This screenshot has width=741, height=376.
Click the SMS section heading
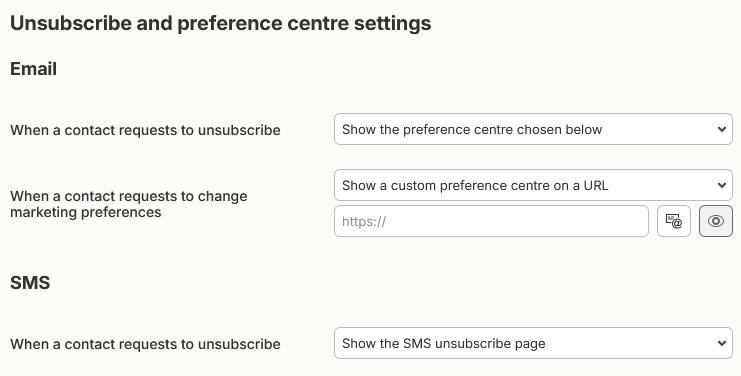pos(30,283)
